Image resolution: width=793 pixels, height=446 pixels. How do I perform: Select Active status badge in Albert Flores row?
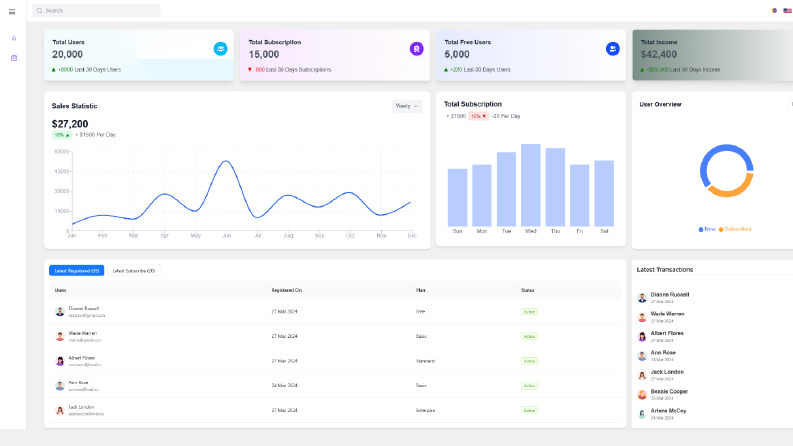(x=529, y=361)
